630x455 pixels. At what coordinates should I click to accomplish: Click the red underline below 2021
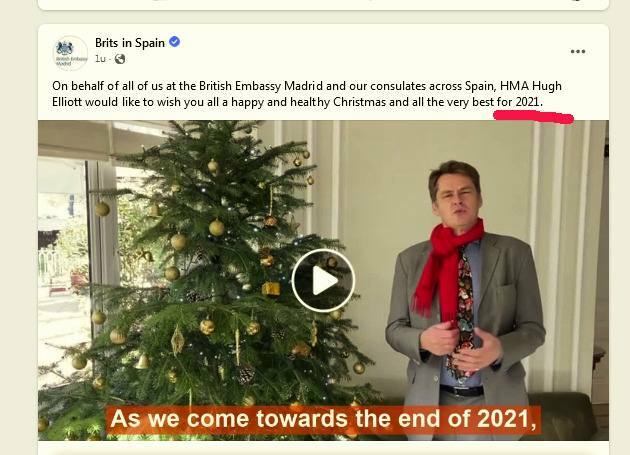coord(533,117)
